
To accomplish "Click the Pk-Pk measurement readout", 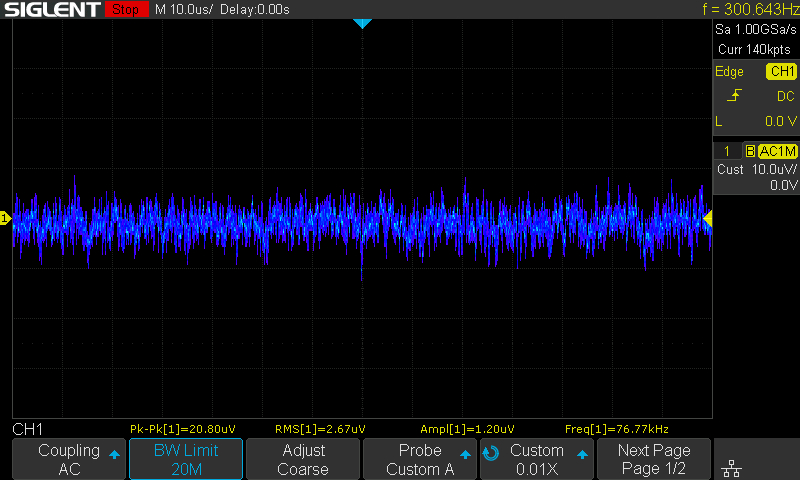I will [180, 429].
